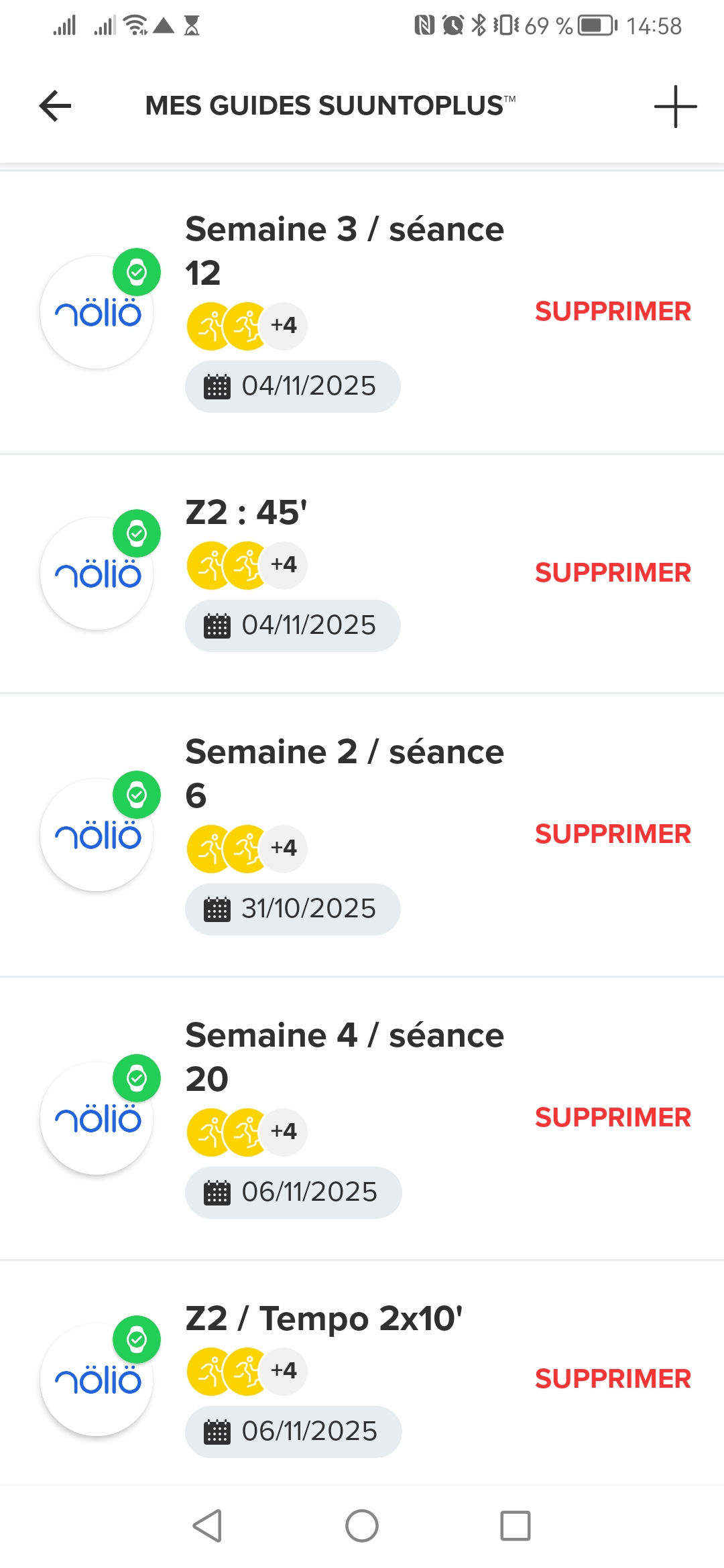Open the Z2 : 45' guide title
Viewport: 724px width, 1568px height.
(x=246, y=513)
